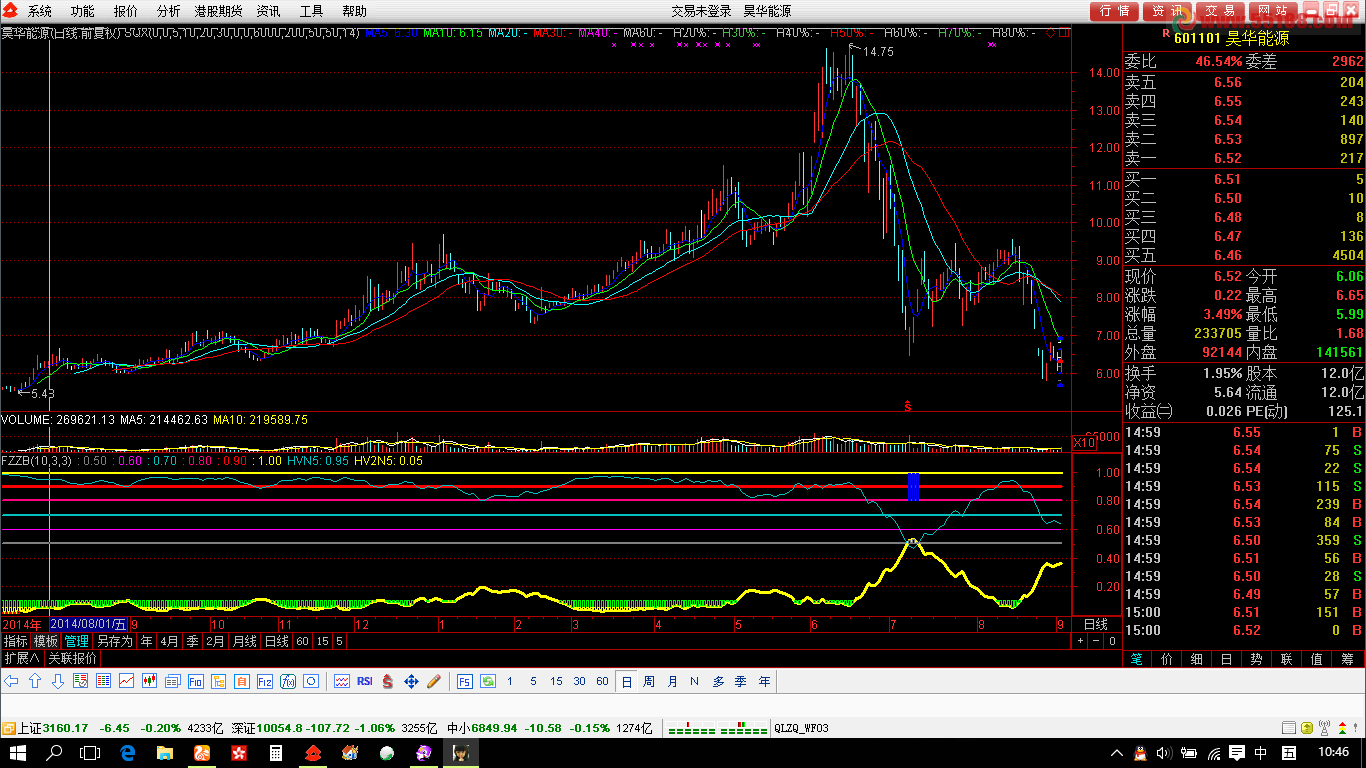Click the RSI indicator toolbar icon
The image size is (1366, 768).
click(x=364, y=681)
